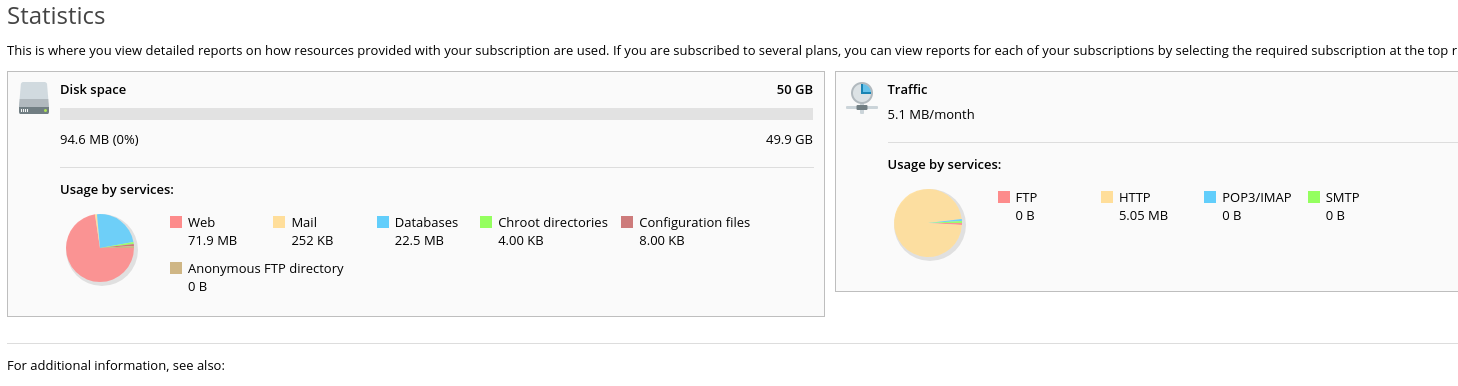Viewport: 1458px width, 386px height.
Task: Click the disk space usage progress bar
Action: (436, 114)
